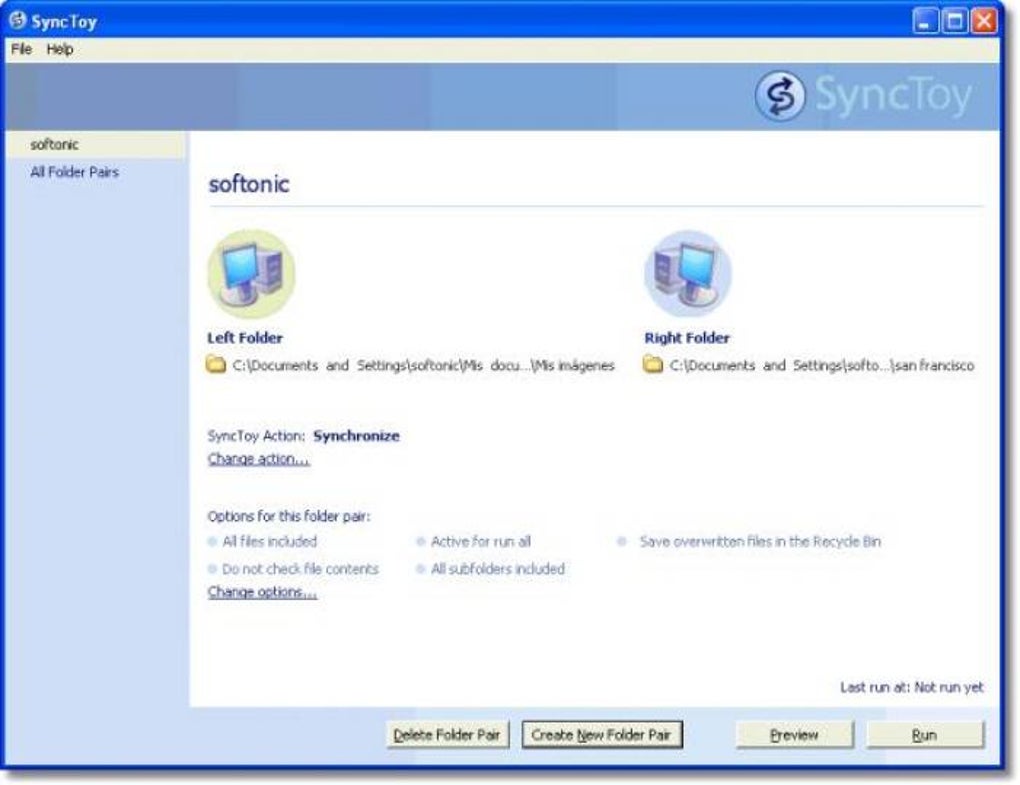Viewport: 1020px width, 785px height.
Task: Select the softonic folder pair in sidebar
Action: click(96, 144)
